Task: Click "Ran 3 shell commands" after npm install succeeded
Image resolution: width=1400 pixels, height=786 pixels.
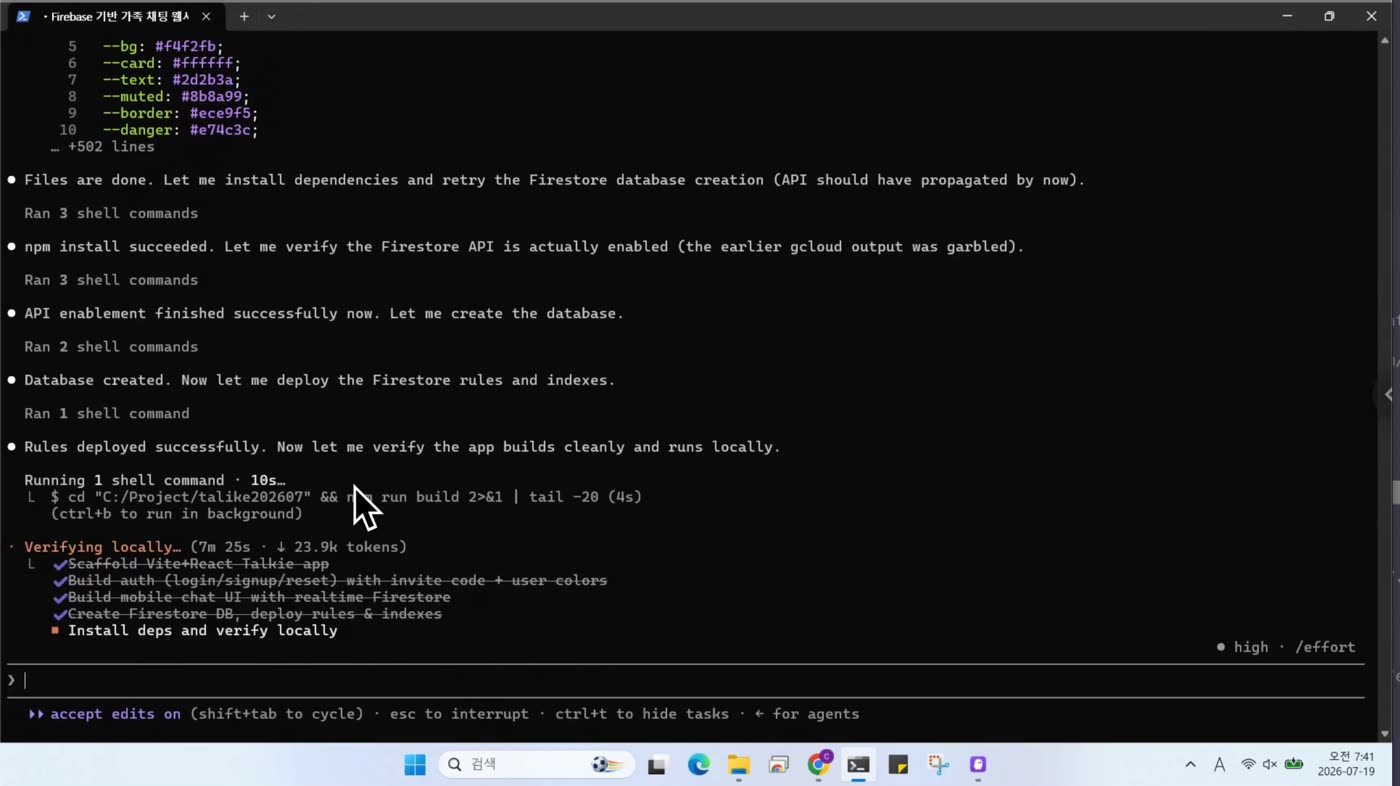Action: click(x=111, y=280)
